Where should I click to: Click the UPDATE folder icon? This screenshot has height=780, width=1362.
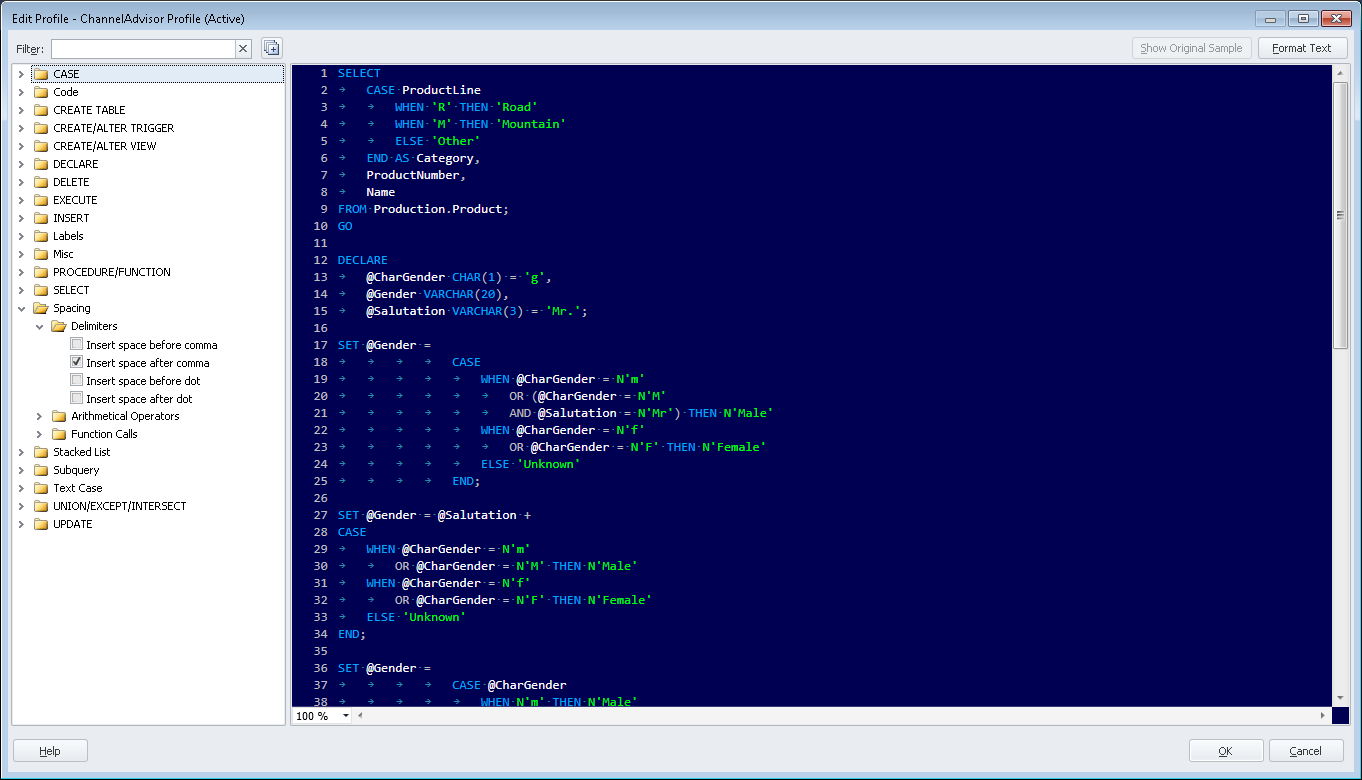tap(40, 523)
